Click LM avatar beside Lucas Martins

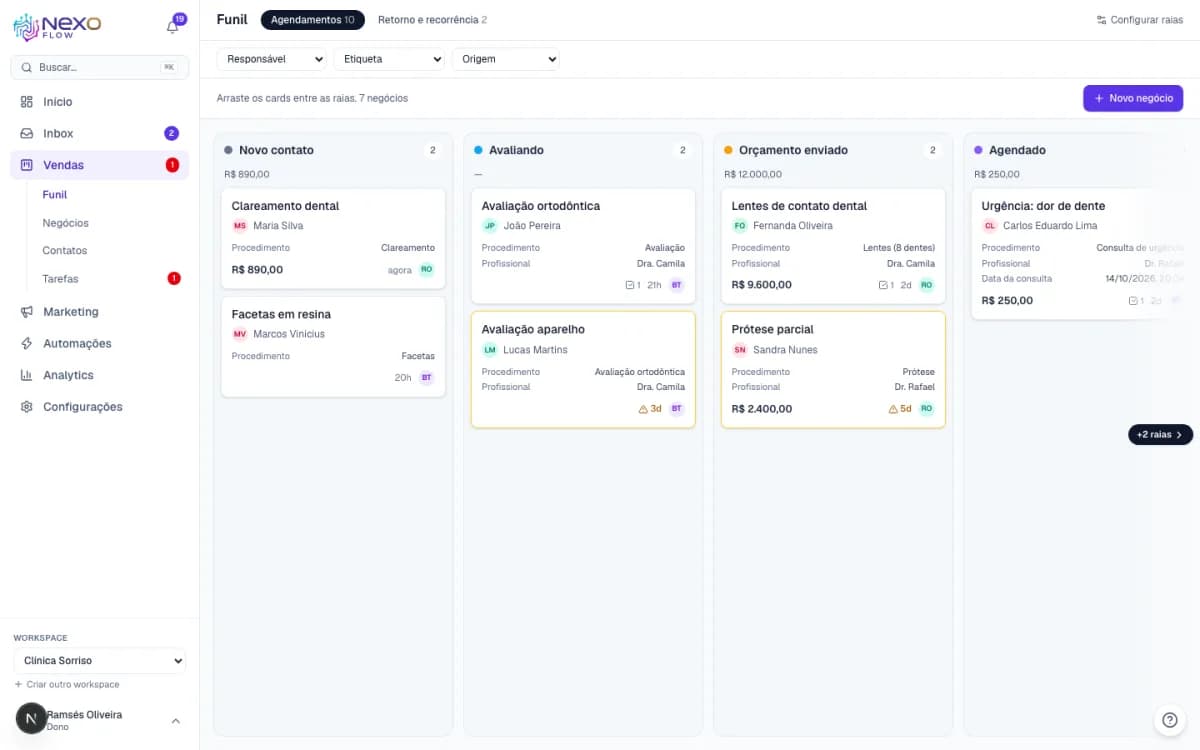[x=489, y=350]
